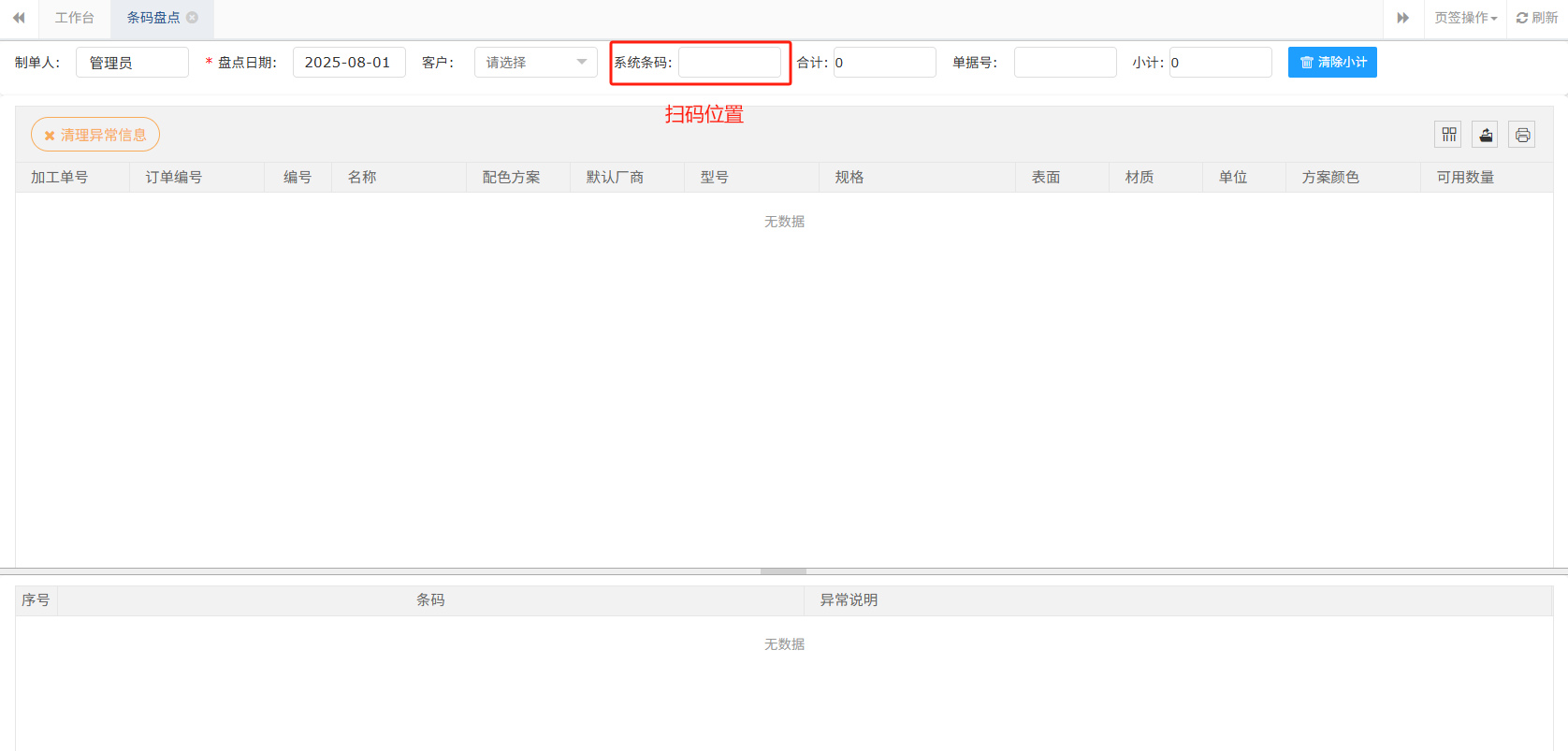1568x751 pixels.
Task: Click the 单据号 input field
Action: pyautogui.click(x=1065, y=63)
